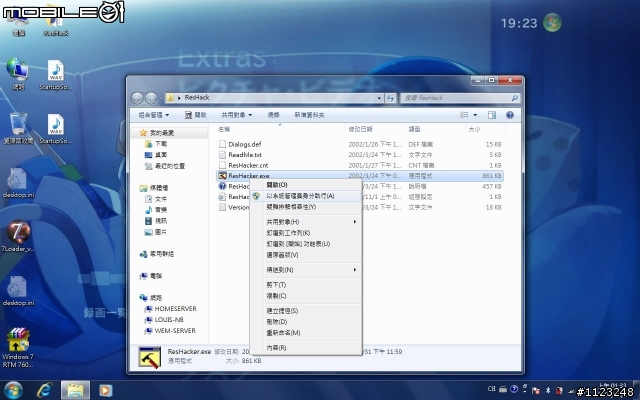Expand the 共用對象 toolbar dropdown
The height and width of the screenshot is (400, 640).
[237, 115]
